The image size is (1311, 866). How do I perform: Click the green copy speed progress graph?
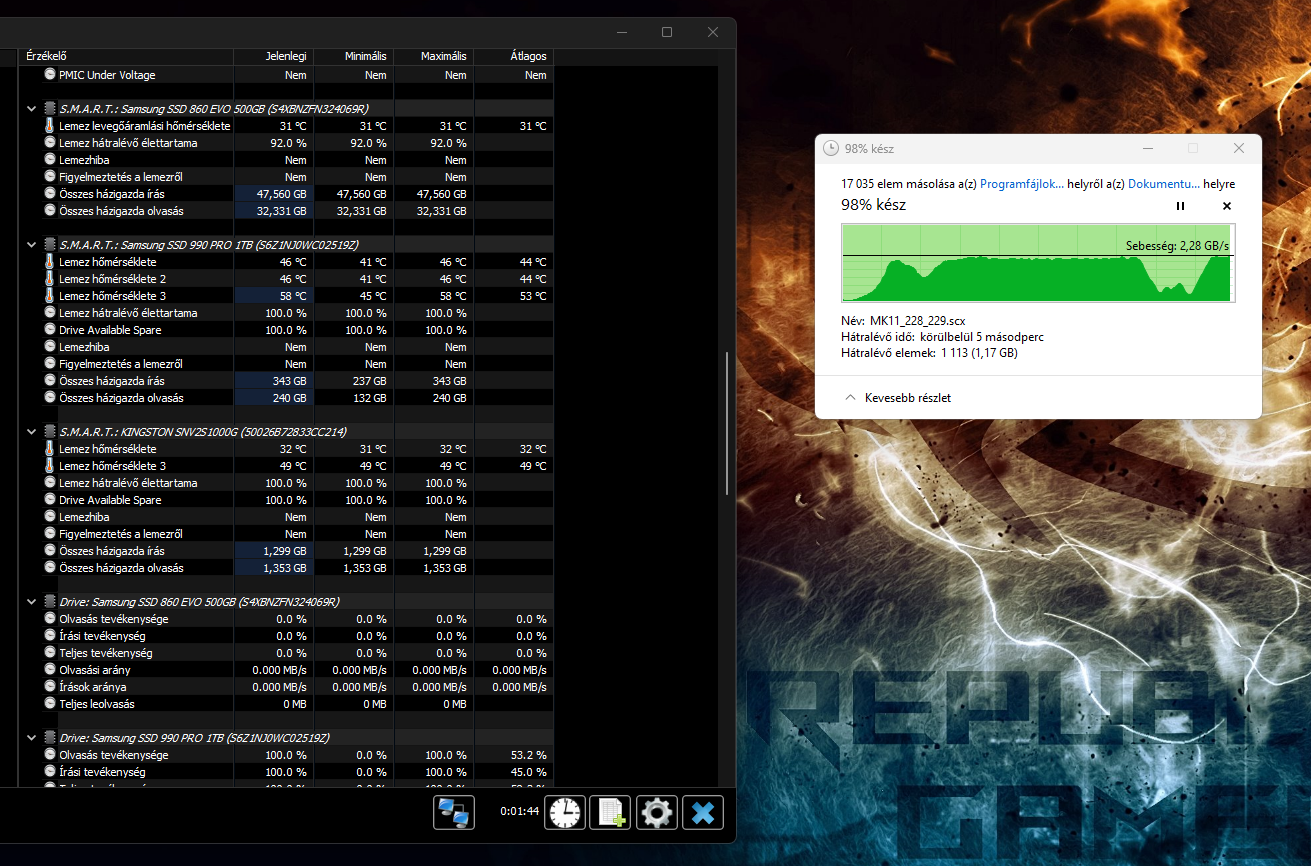tap(1038, 263)
